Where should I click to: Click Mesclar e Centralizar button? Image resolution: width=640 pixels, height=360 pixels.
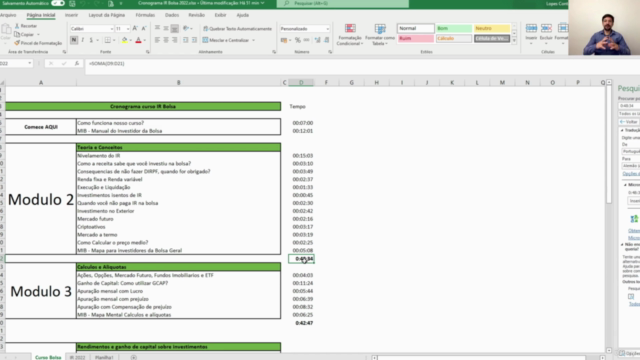(x=226, y=40)
